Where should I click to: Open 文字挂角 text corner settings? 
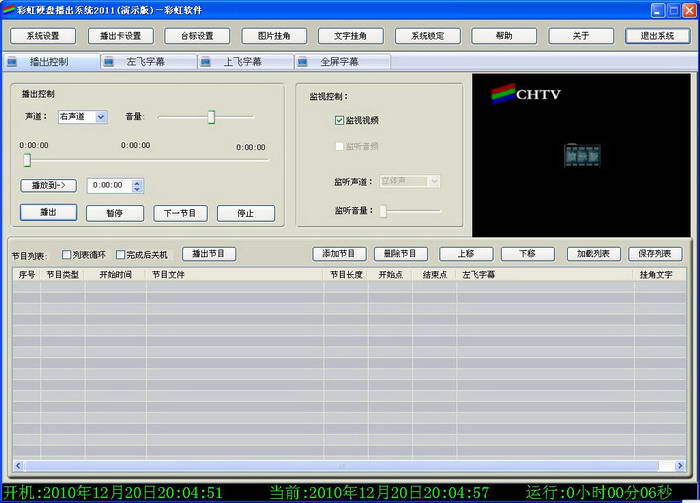click(x=350, y=36)
